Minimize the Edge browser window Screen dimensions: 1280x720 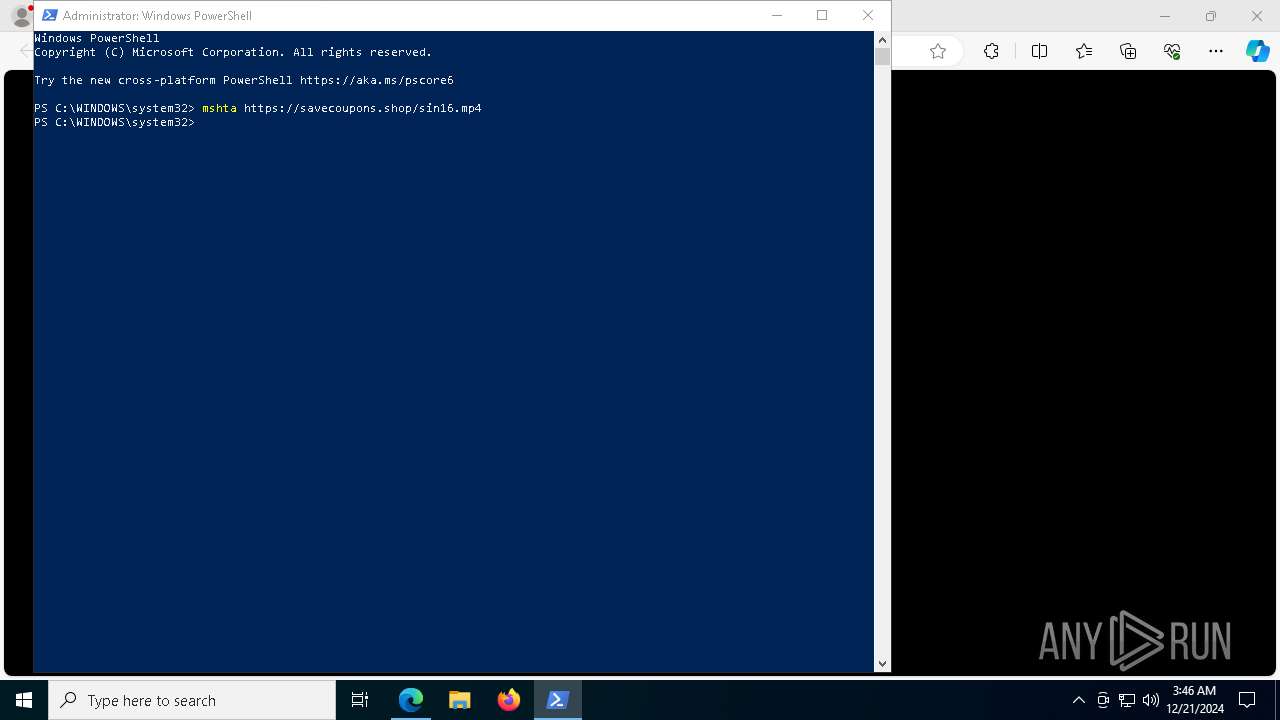1164,16
